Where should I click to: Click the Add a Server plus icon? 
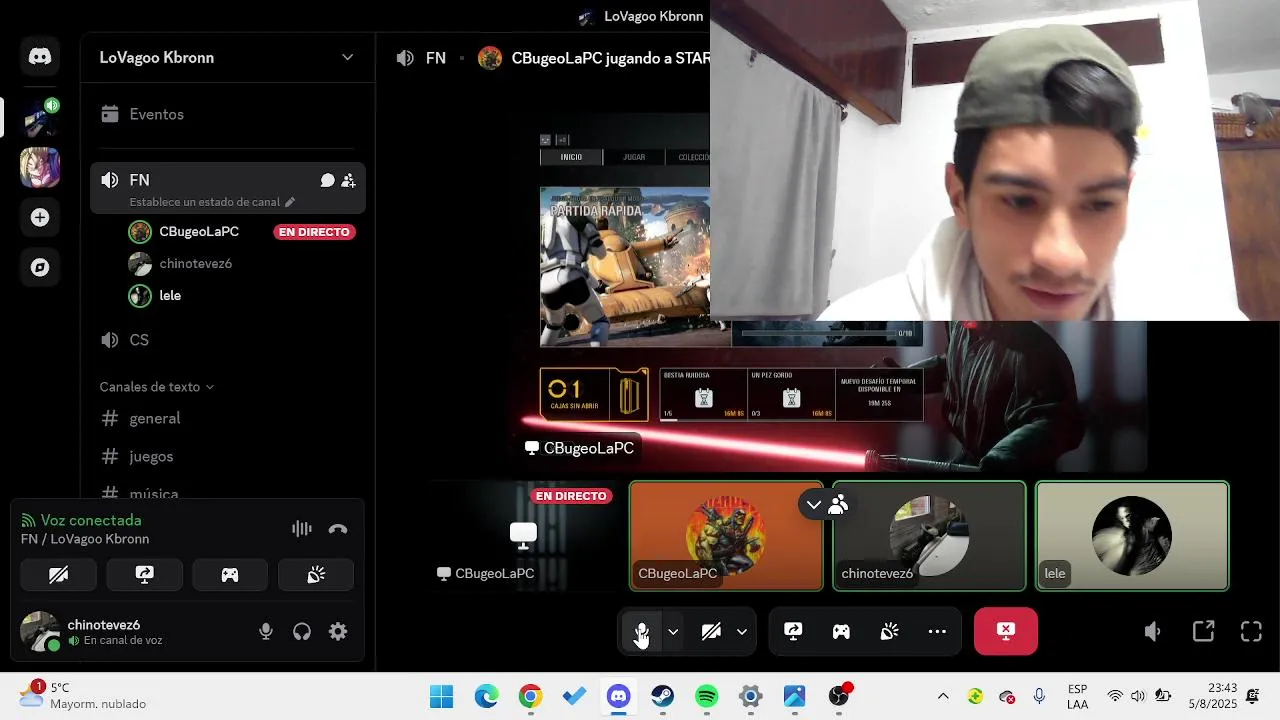coord(40,217)
